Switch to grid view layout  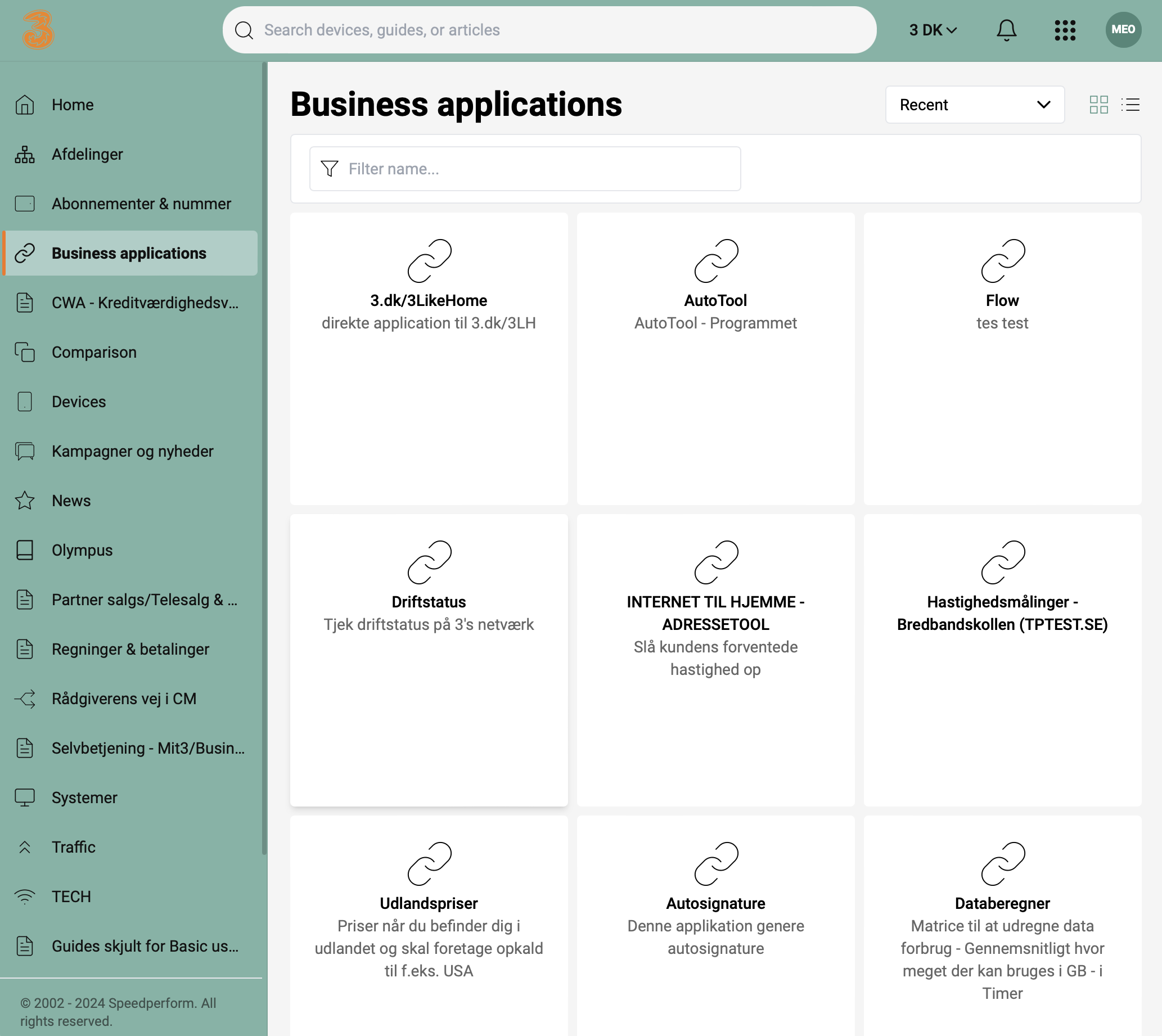click(x=1098, y=105)
